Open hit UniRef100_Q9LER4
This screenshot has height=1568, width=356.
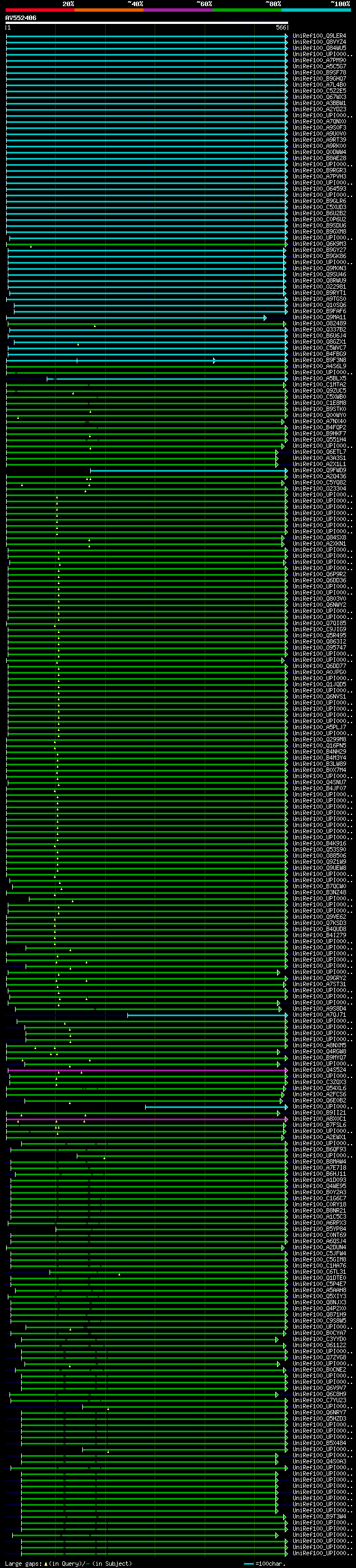pos(319,36)
